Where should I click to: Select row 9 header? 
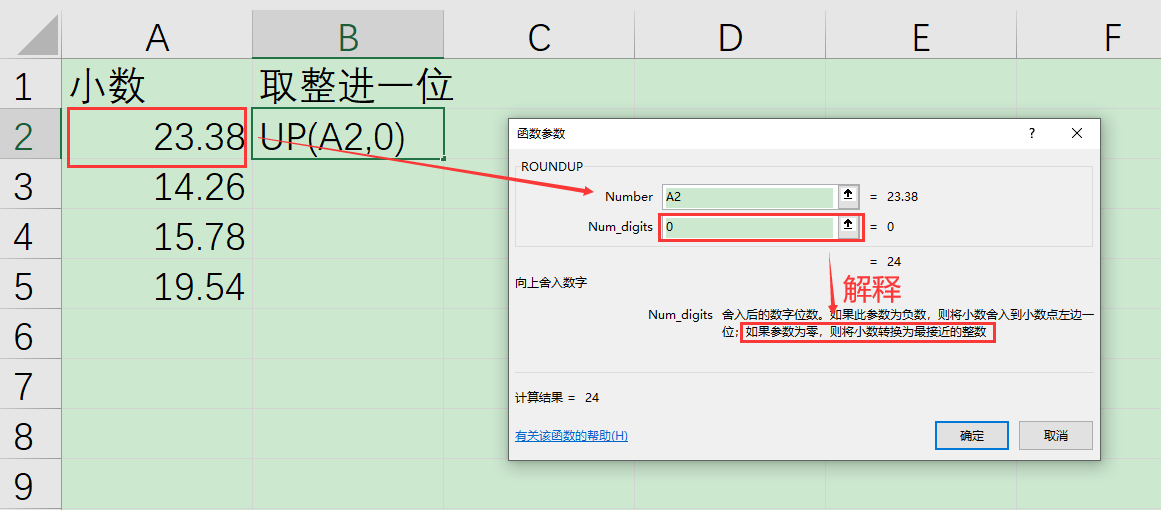click(30, 485)
